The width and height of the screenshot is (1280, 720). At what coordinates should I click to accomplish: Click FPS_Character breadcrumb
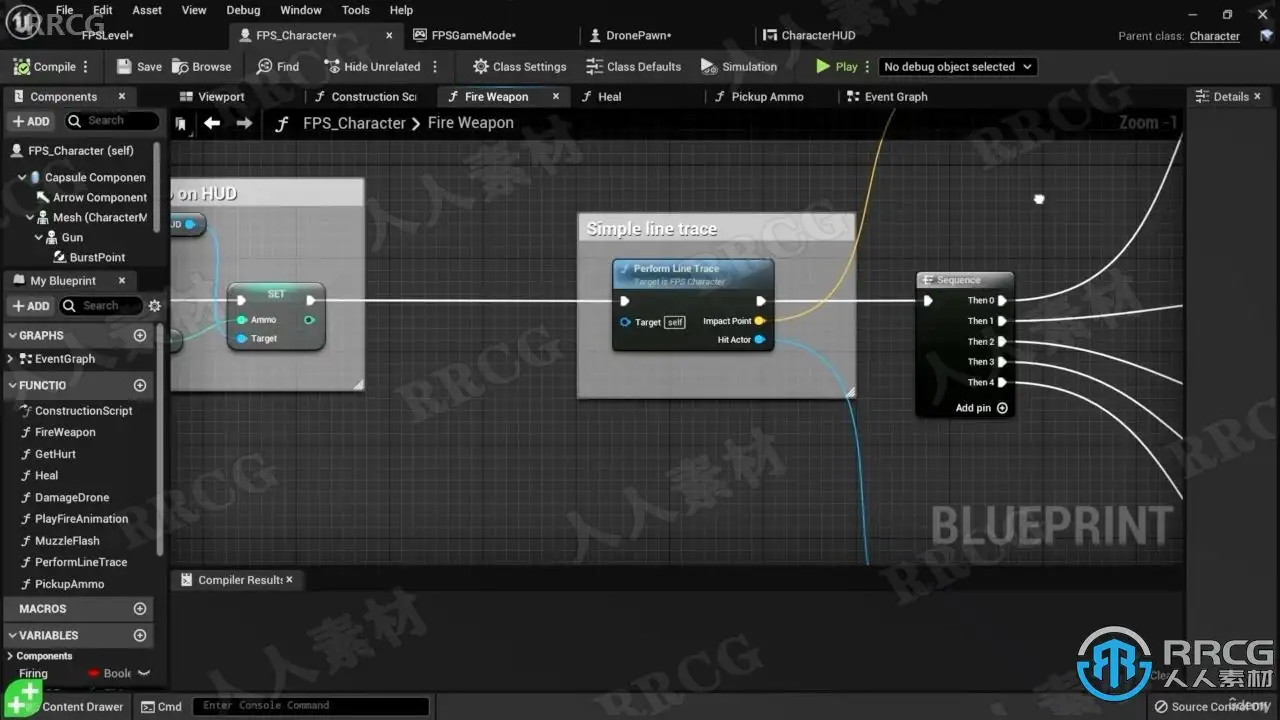pos(354,123)
